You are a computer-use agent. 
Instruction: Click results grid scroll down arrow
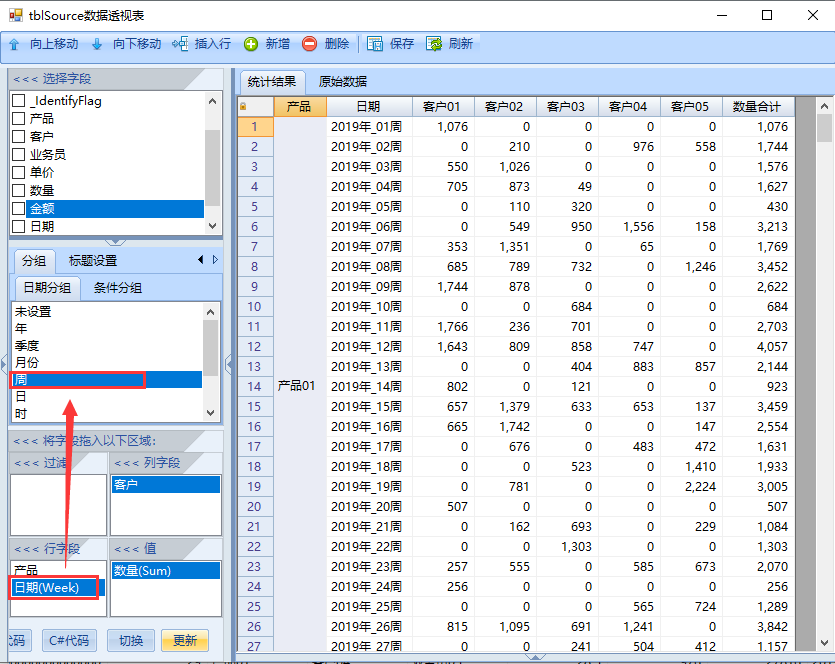click(824, 643)
